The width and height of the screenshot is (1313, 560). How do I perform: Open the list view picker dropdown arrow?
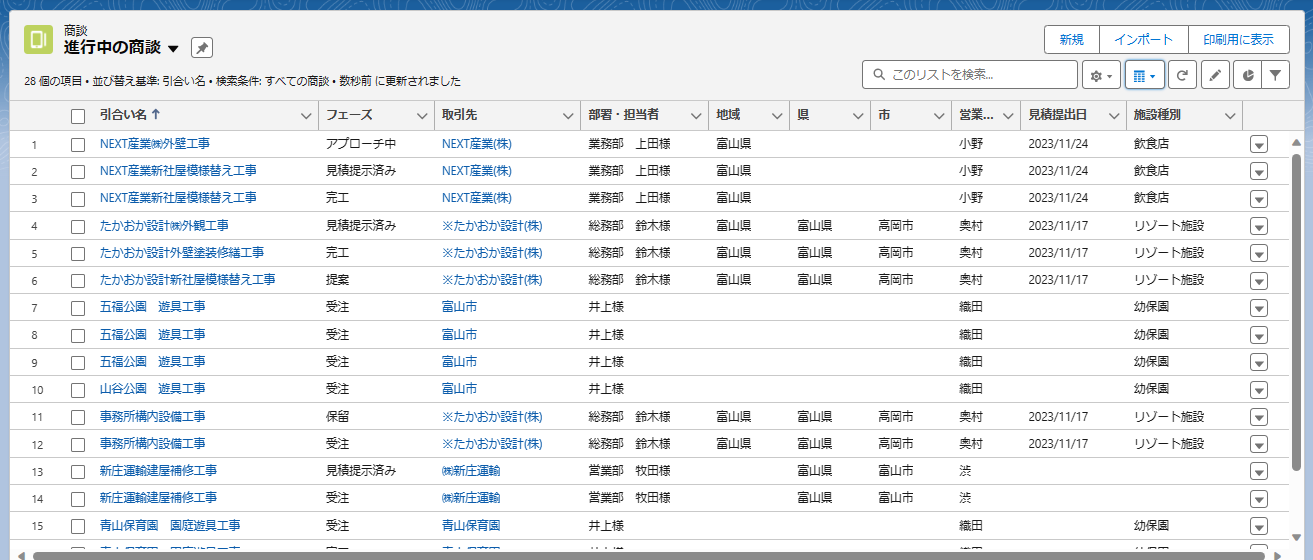tap(173, 48)
